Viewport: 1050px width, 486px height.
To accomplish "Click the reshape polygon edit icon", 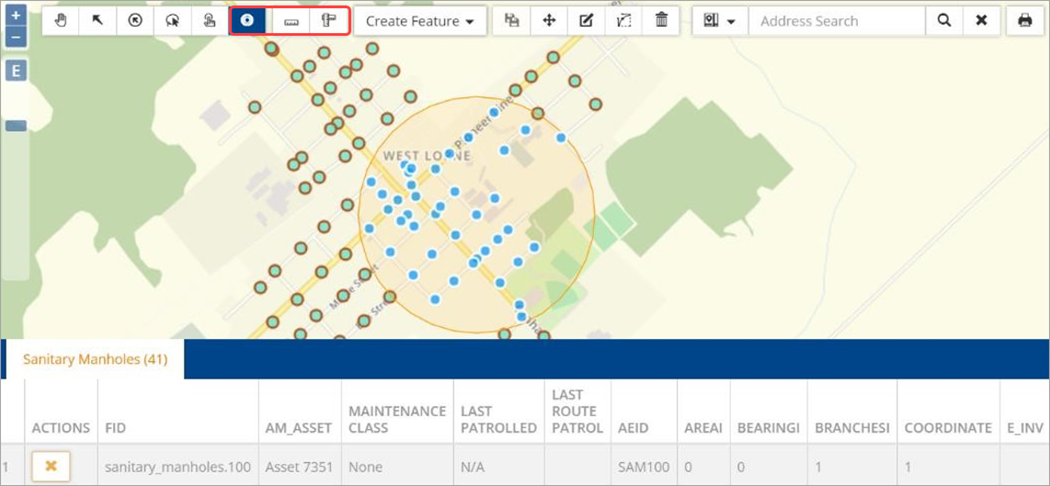I will pyautogui.click(x=624, y=21).
